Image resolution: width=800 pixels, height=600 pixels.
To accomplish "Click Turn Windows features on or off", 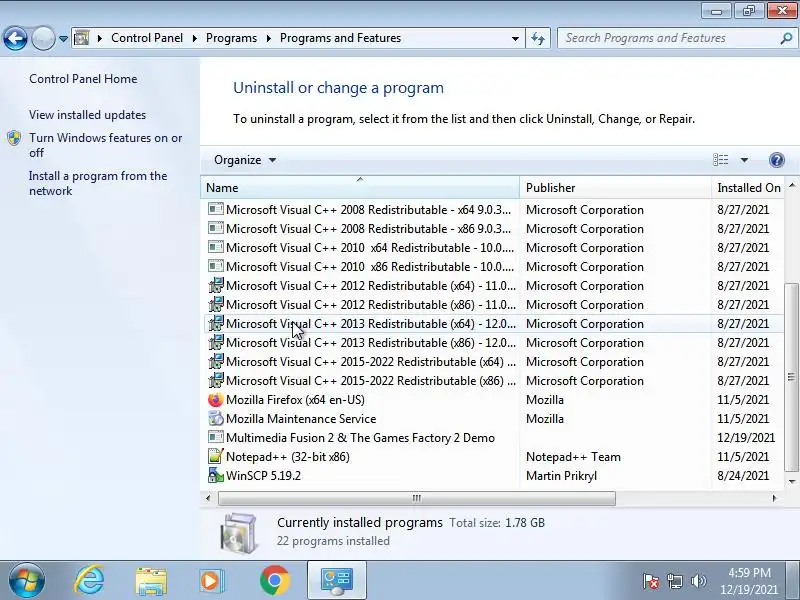I will click(x=105, y=145).
